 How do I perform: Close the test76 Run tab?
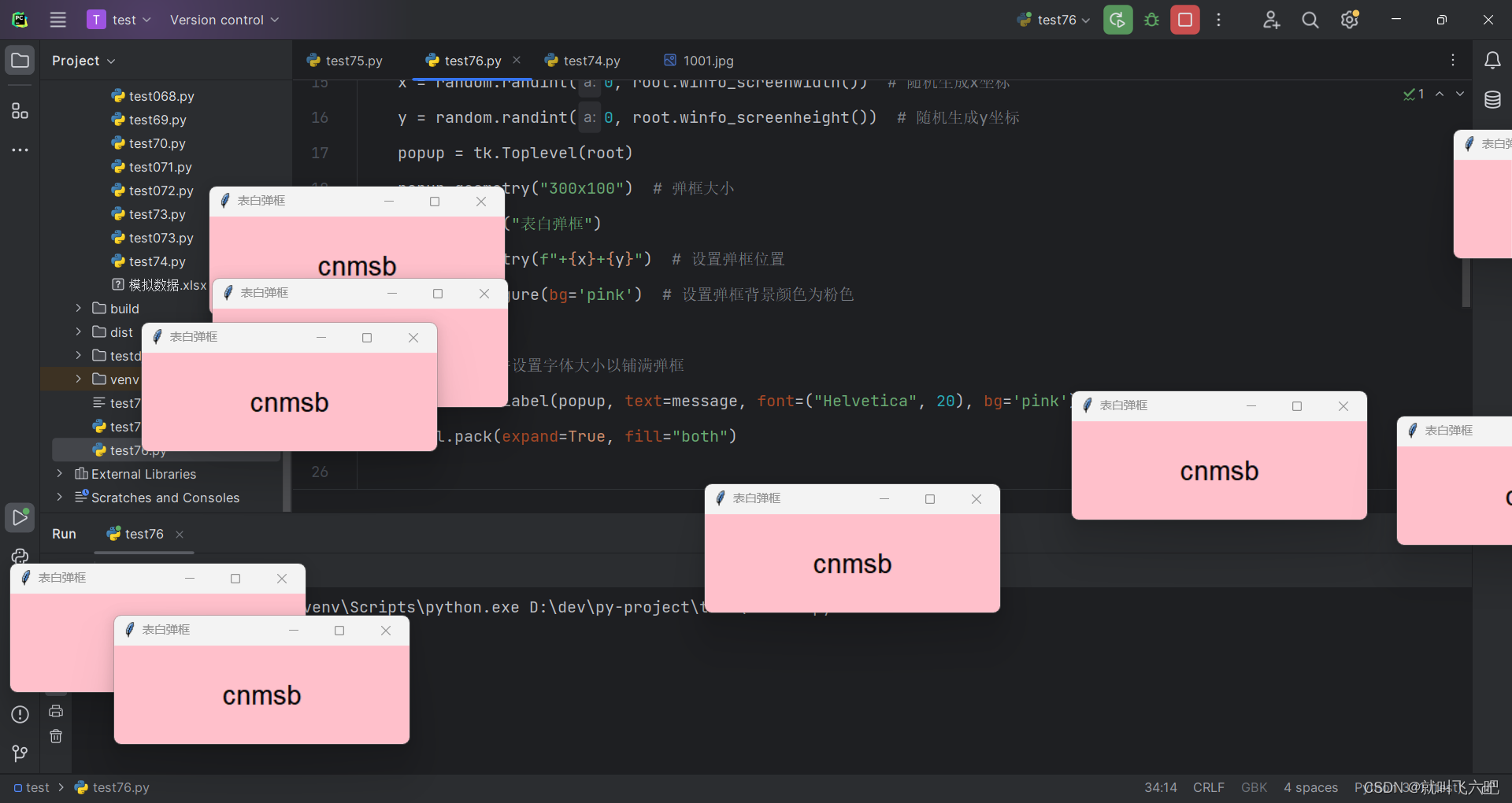(x=180, y=534)
